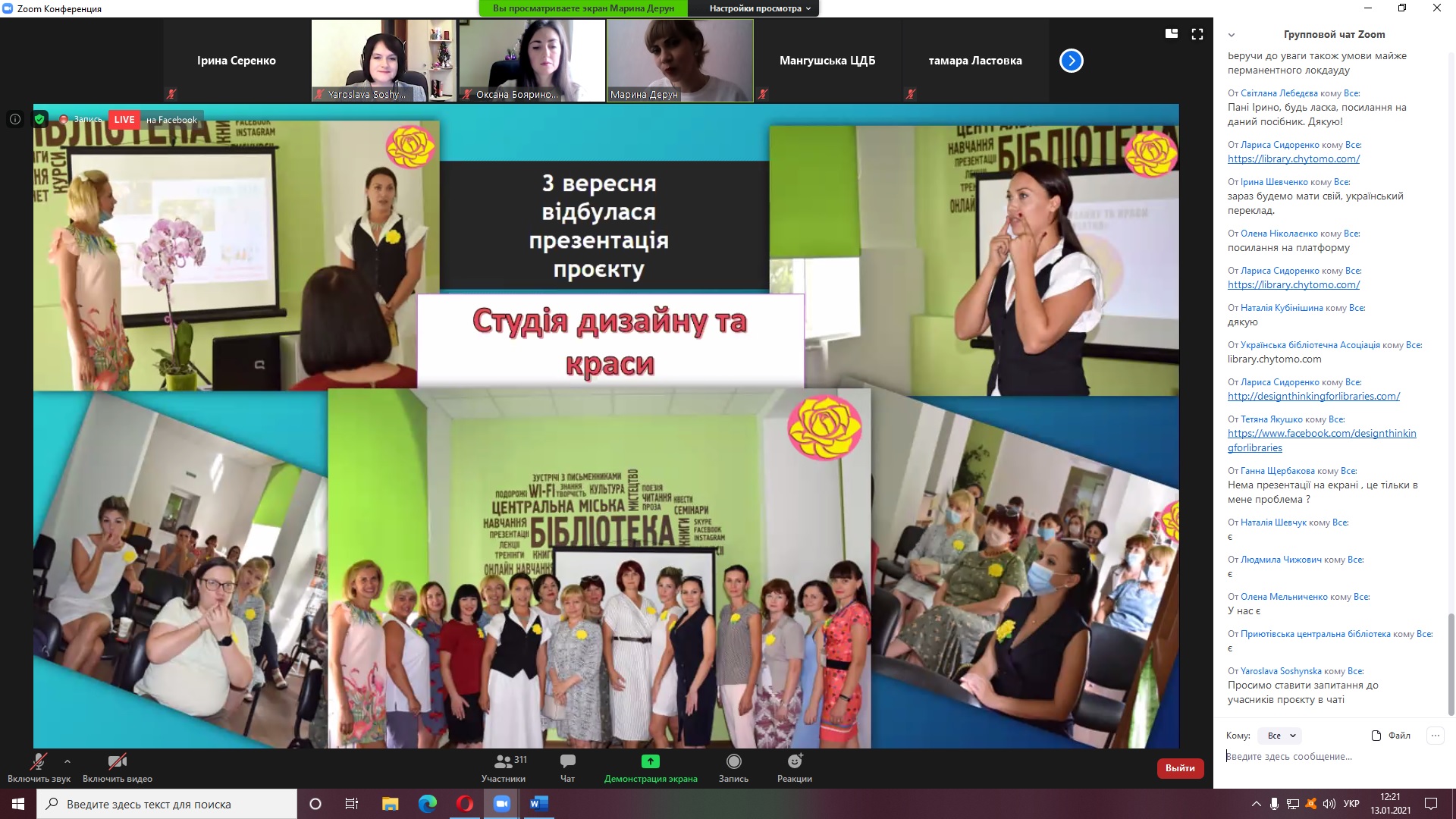Click the Запись record button
1456x819 pixels.
(733, 767)
